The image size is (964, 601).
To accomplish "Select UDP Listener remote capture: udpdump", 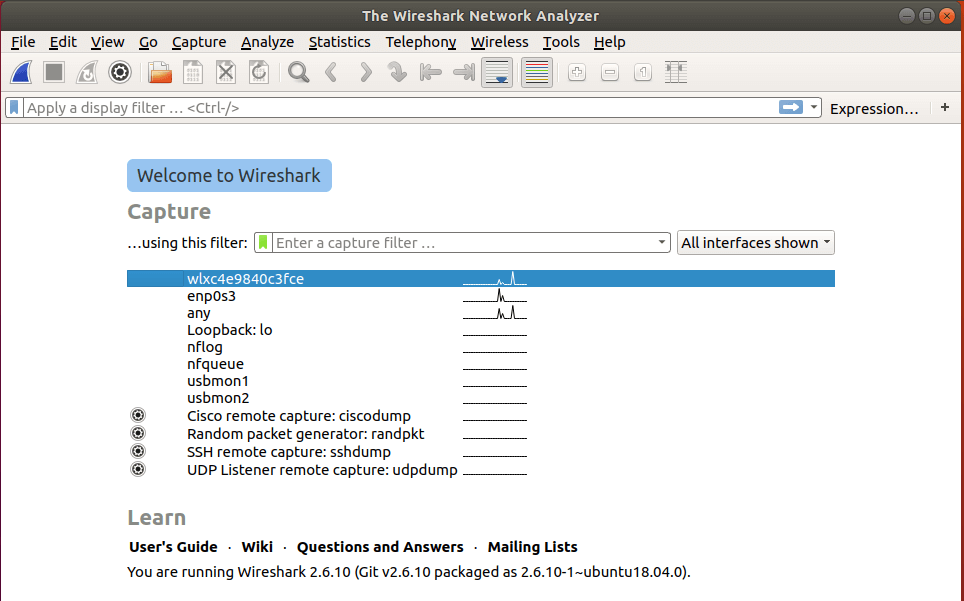I will point(481,469).
